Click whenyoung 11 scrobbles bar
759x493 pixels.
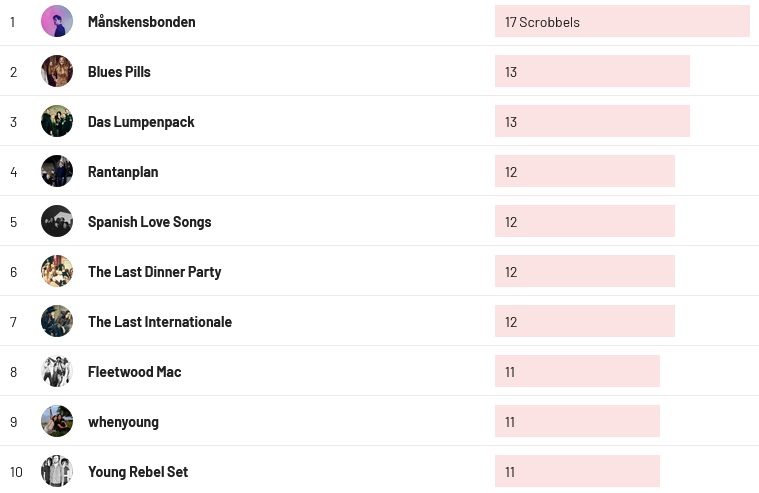(x=576, y=421)
